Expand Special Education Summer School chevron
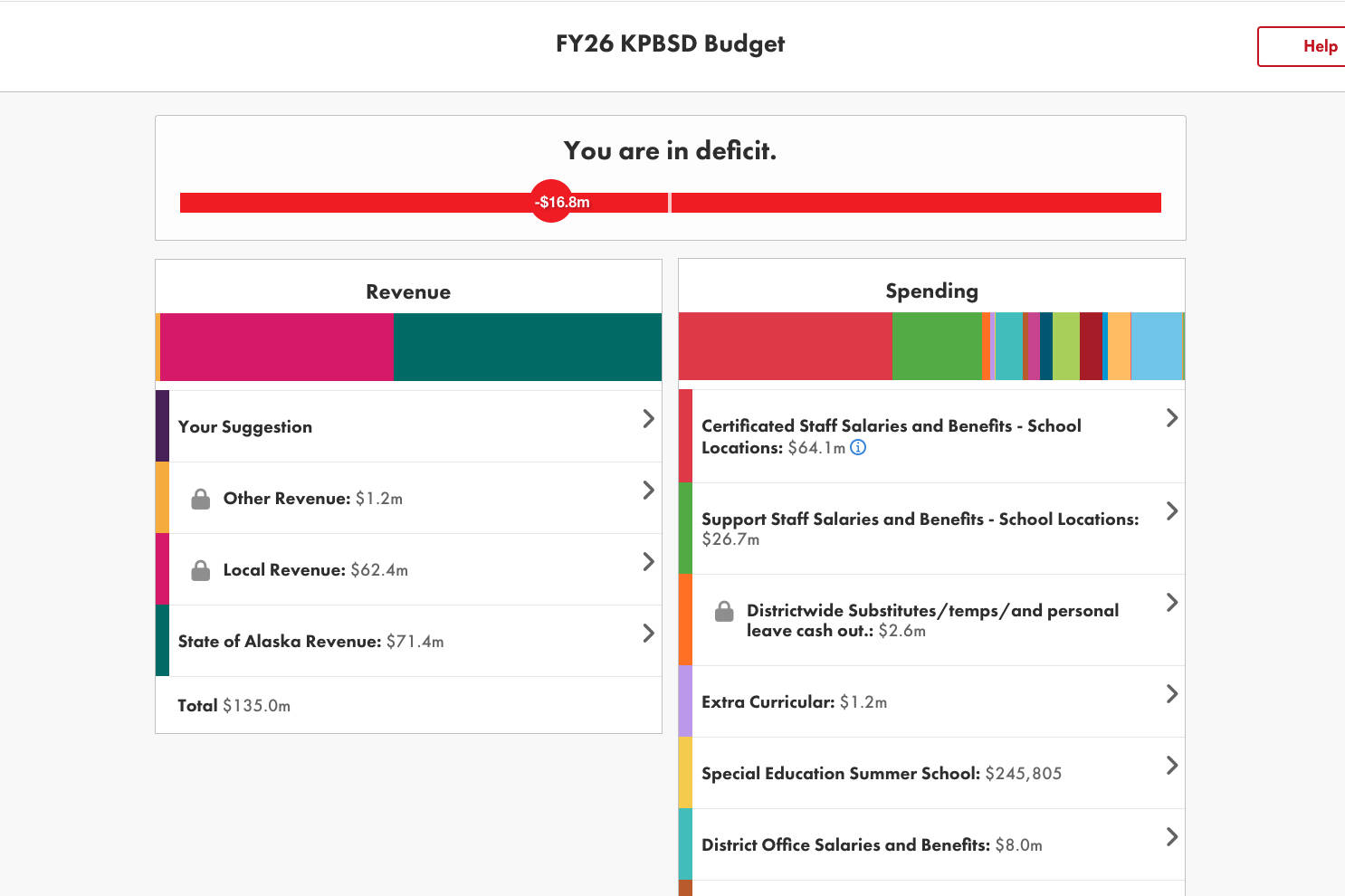 1171,765
